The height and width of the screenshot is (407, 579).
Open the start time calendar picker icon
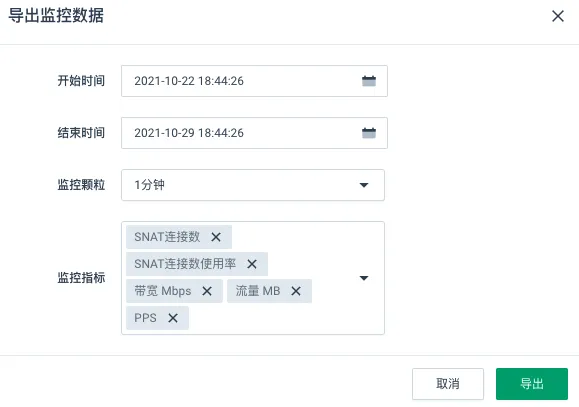pos(369,81)
